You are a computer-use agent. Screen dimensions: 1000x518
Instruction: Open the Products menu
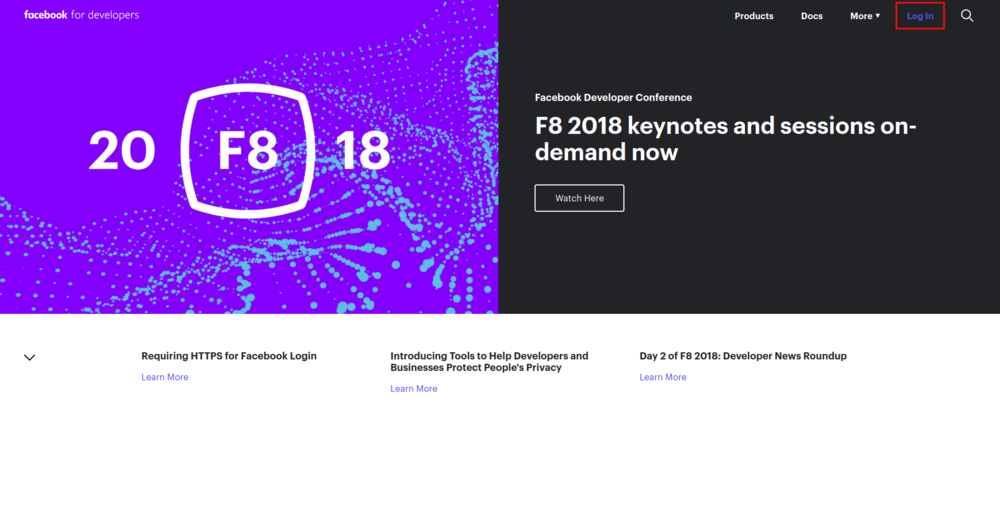click(x=754, y=16)
